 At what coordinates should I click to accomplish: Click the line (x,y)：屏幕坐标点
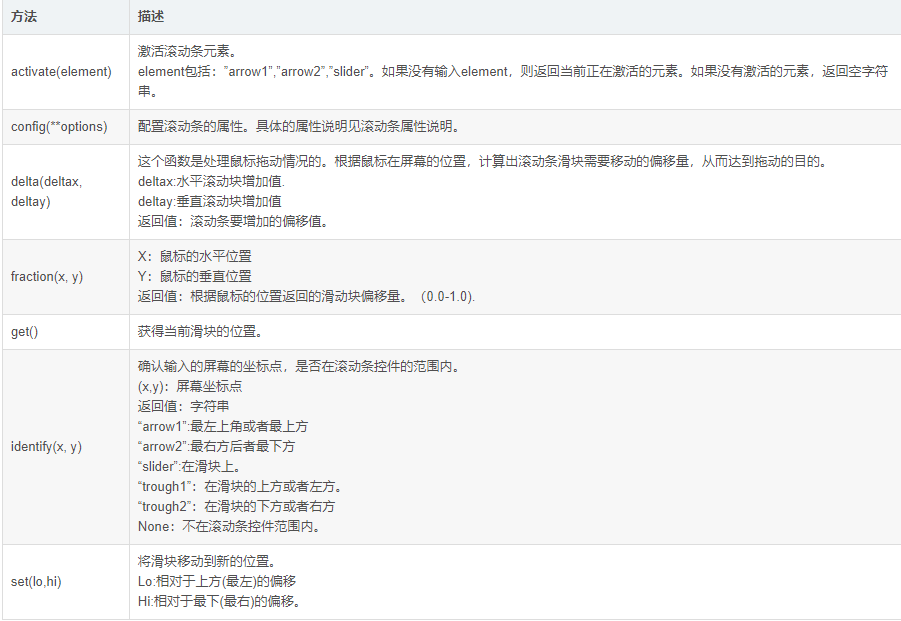click(190, 387)
